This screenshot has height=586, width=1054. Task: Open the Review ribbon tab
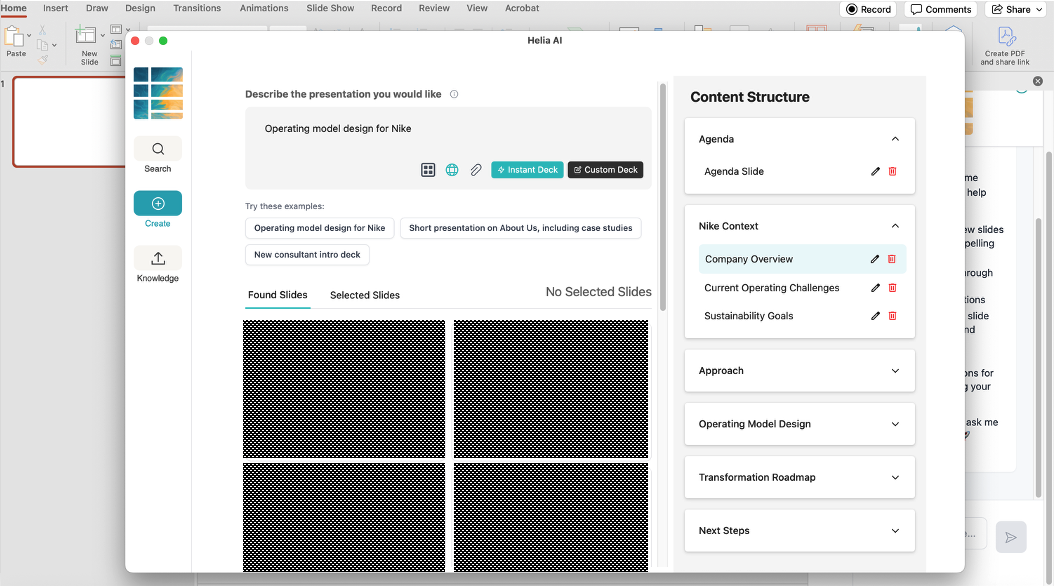pyautogui.click(x=434, y=8)
